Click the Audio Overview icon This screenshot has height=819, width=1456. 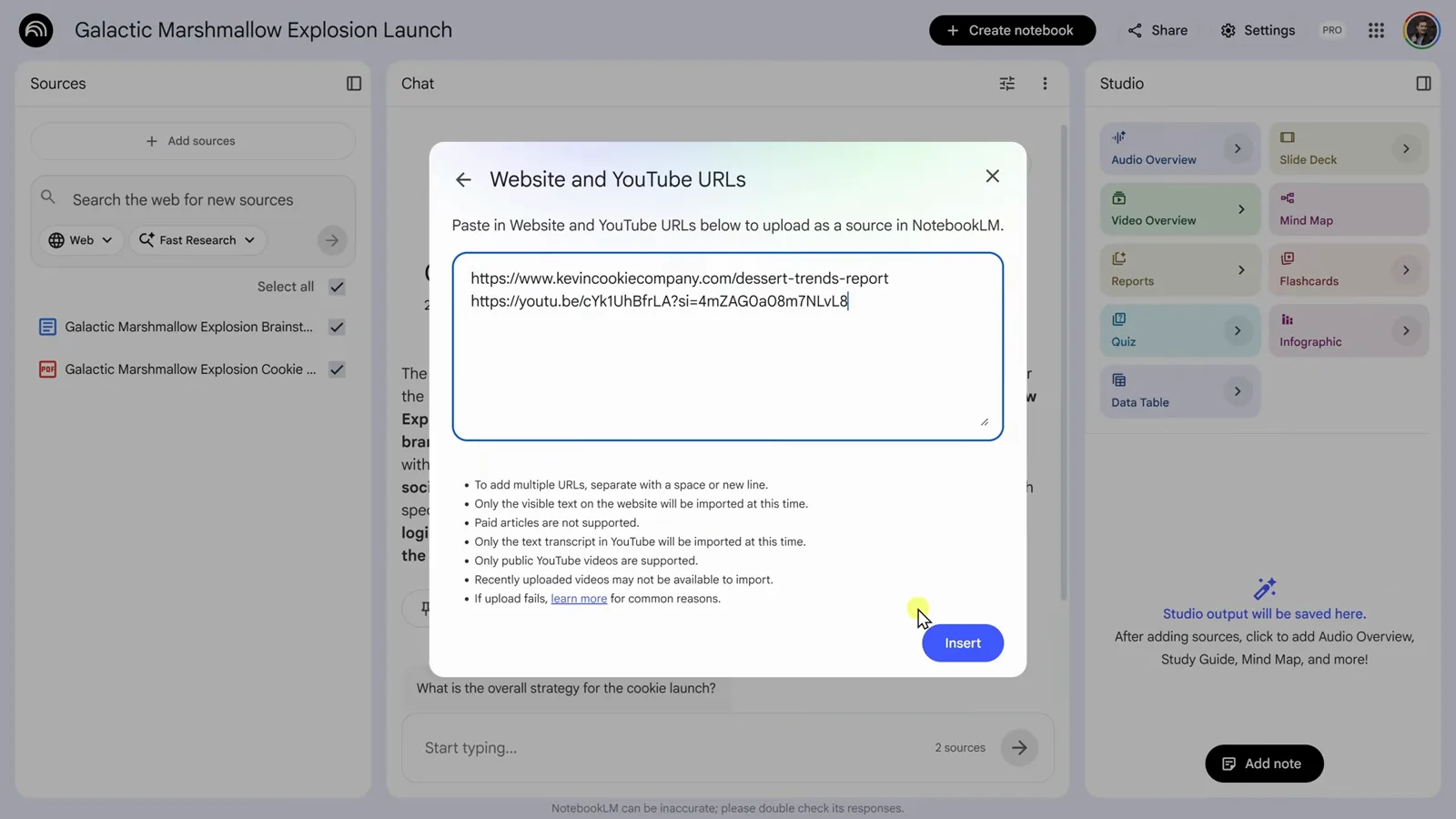tap(1118, 137)
